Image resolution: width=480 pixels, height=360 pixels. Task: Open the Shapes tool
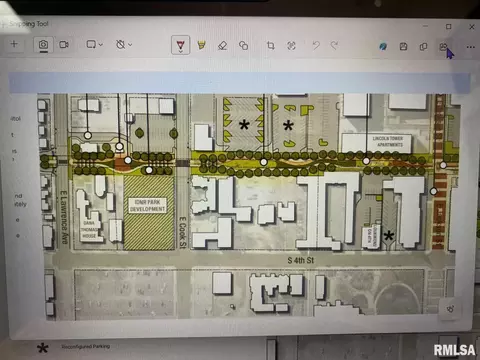pos(244,45)
